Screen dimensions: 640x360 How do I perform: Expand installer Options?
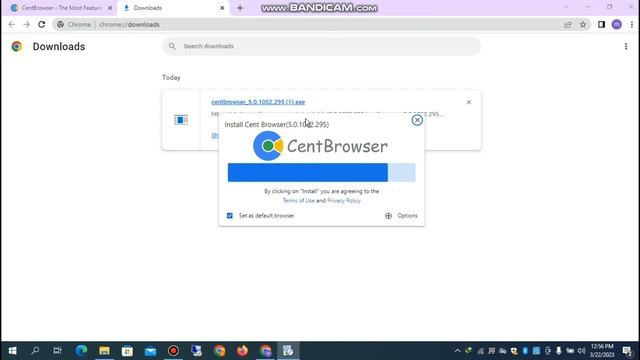(x=401, y=216)
